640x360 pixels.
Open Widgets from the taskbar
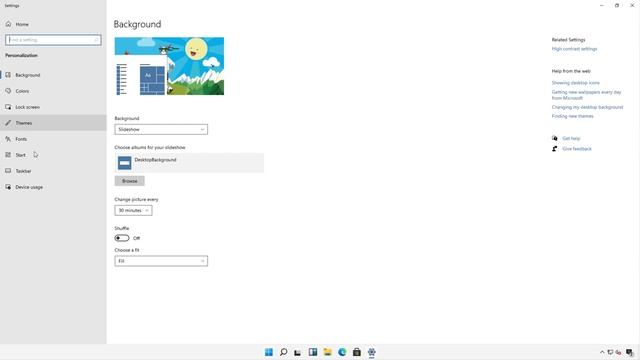click(313, 352)
